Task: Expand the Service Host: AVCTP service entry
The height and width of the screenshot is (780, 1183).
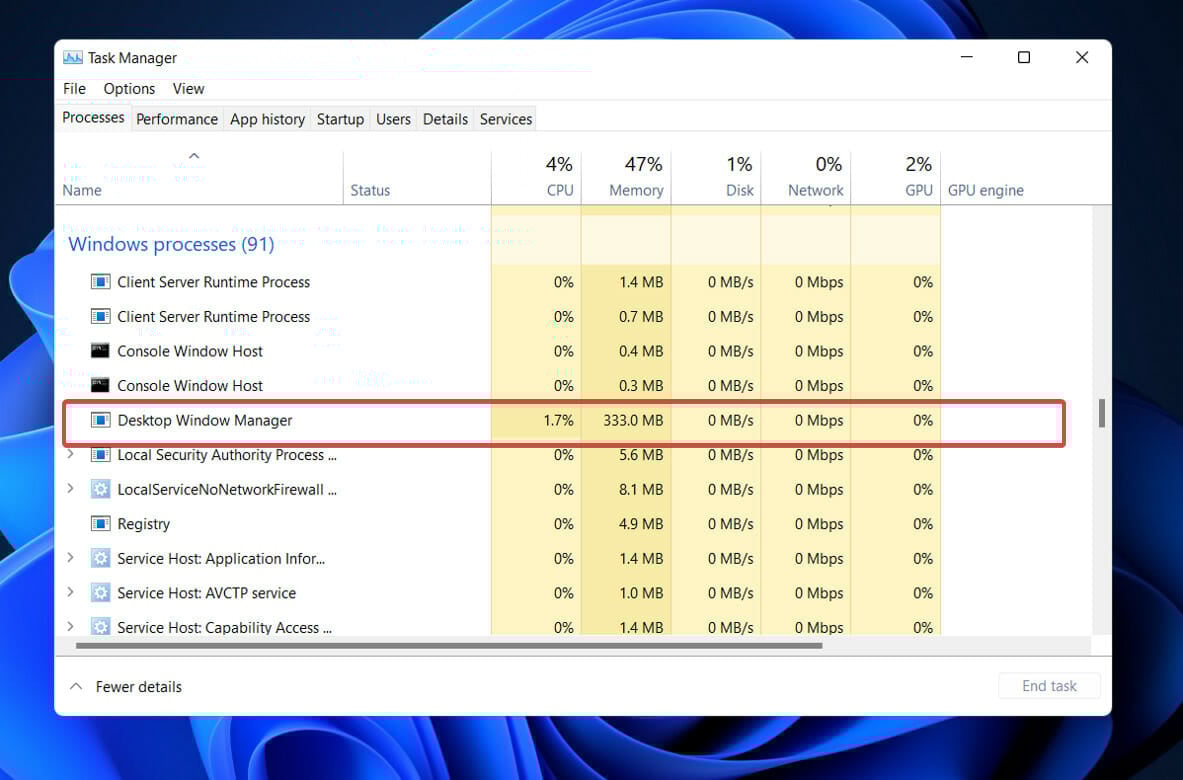Action: click(70, 592)
